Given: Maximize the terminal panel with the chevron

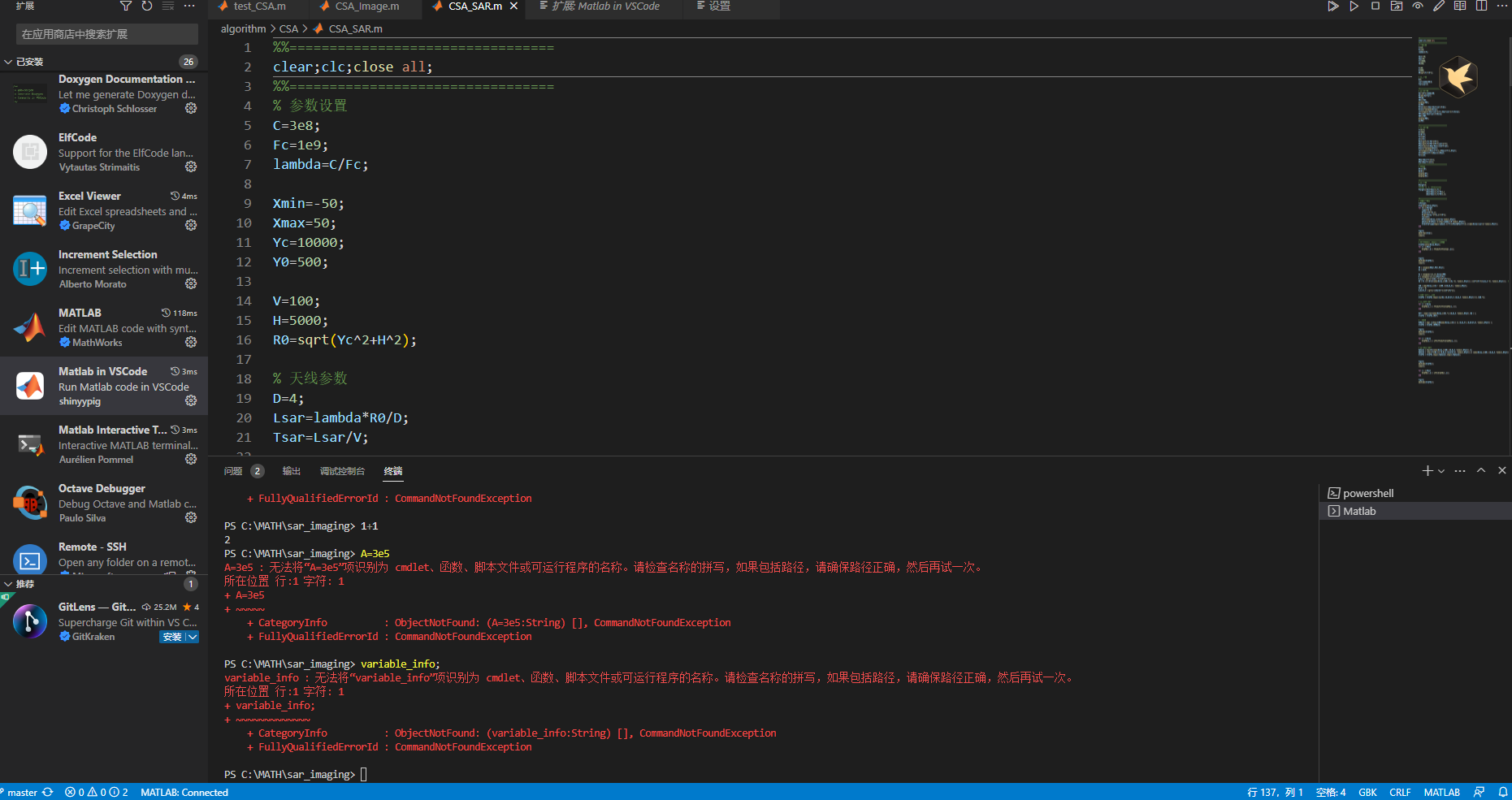Looking at the screenshot, I should click(x=1480, y=470).
